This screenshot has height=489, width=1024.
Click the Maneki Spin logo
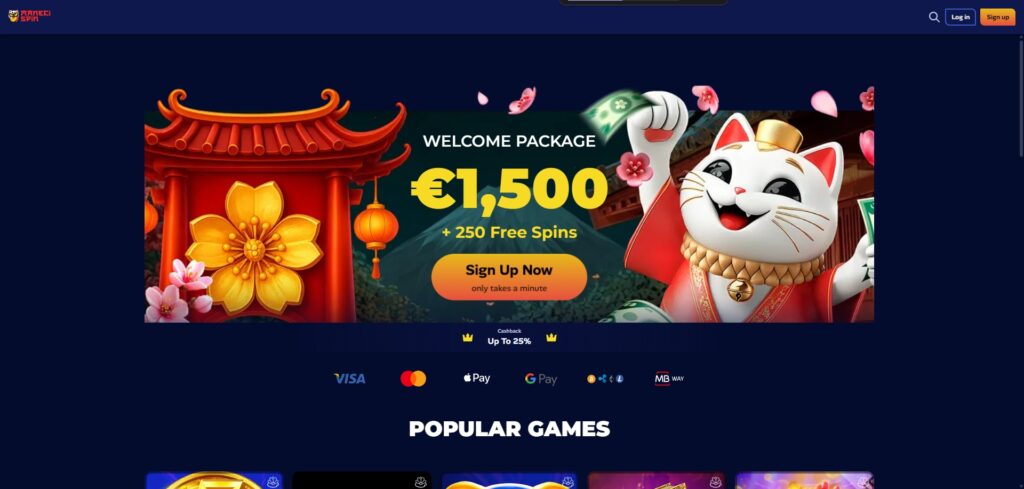29,16
